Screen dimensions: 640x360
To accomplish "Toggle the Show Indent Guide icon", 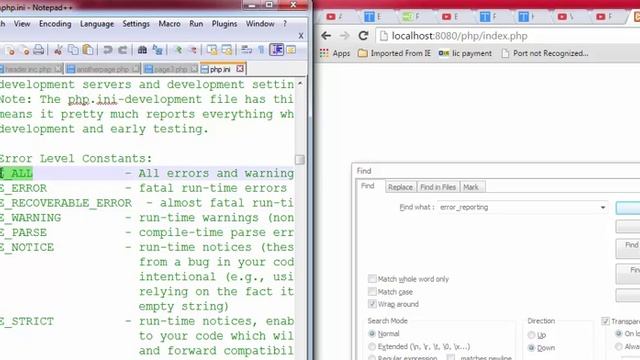I will tap(277, 50).
